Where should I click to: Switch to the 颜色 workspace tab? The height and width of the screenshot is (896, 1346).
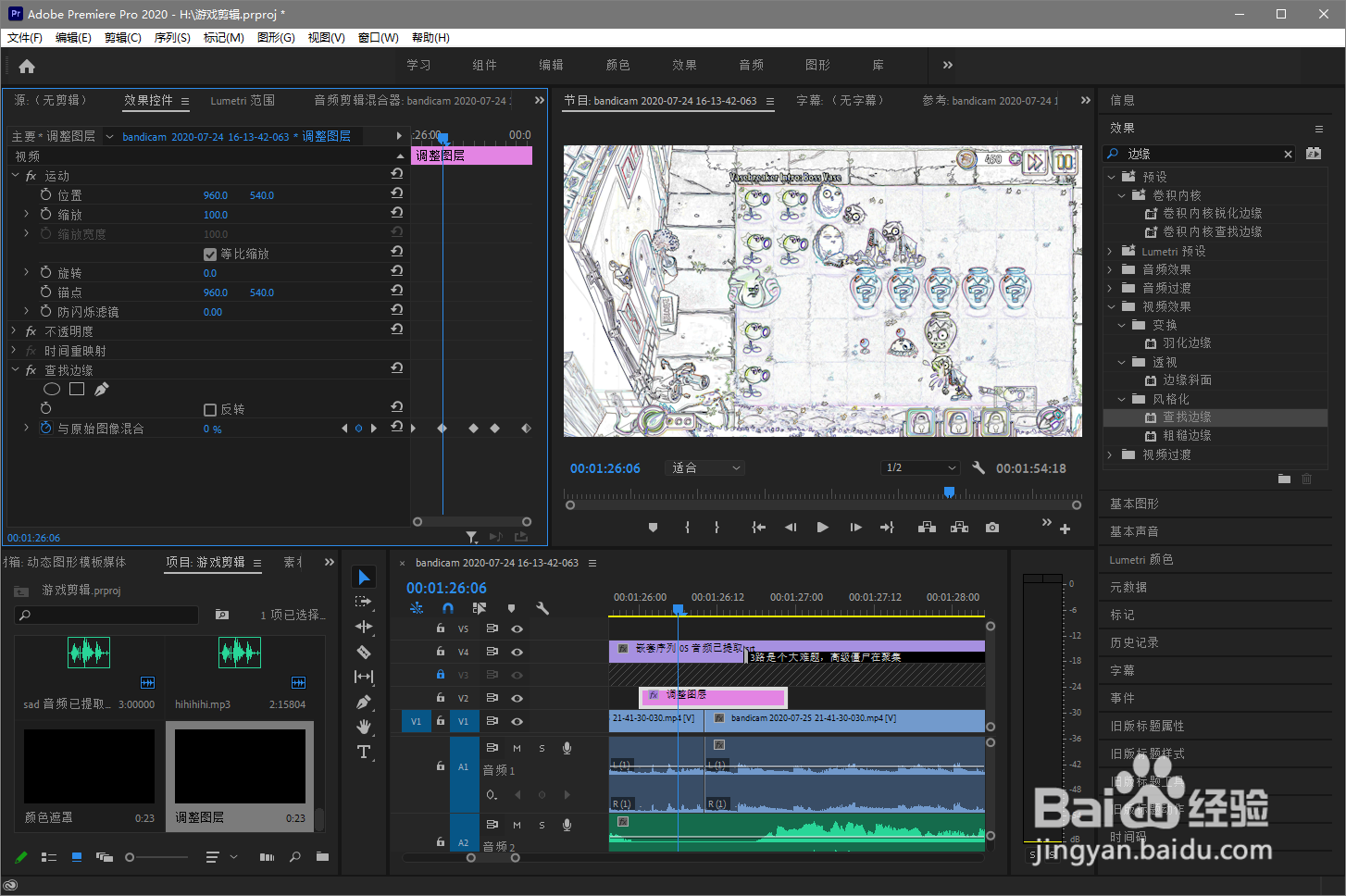coord(617,65)
